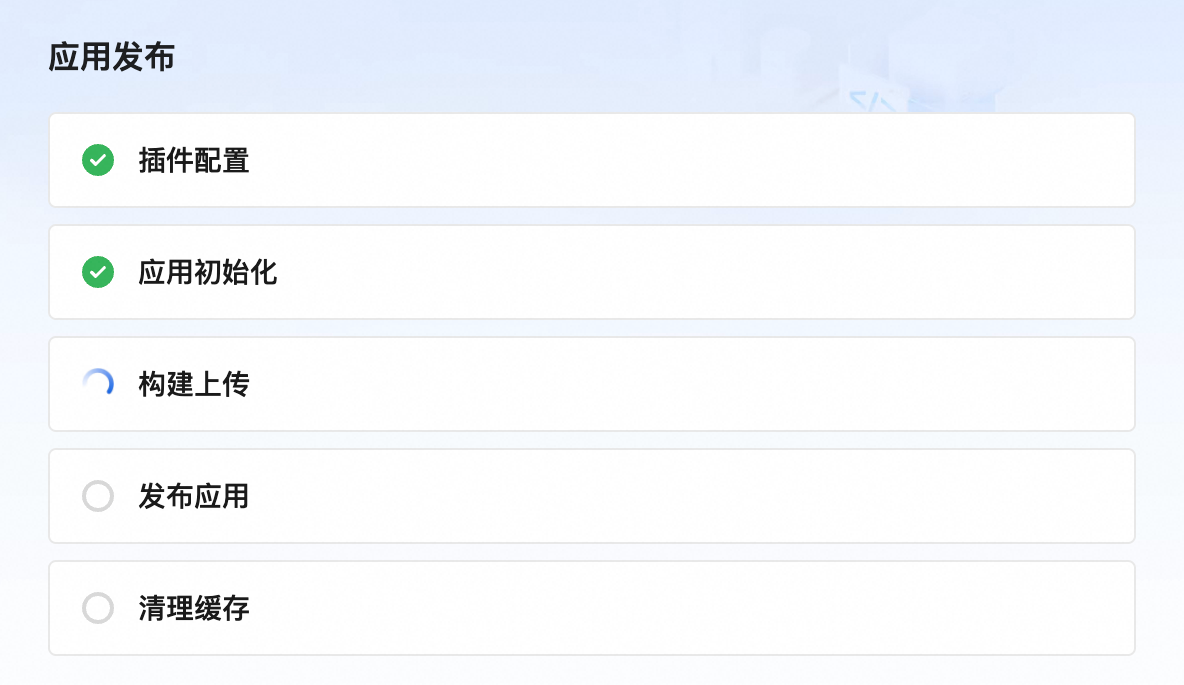Click blank header area right of 应用发布 title
The height and width of the screenshot is (685, 1184).
450,57
